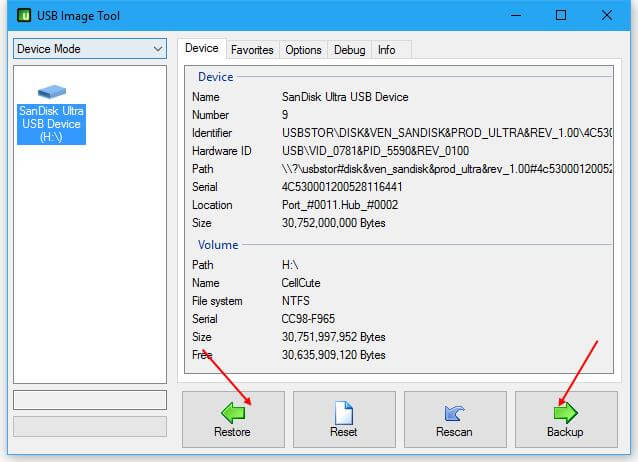Switch to the Favorites tab

[x=252, y=50]
